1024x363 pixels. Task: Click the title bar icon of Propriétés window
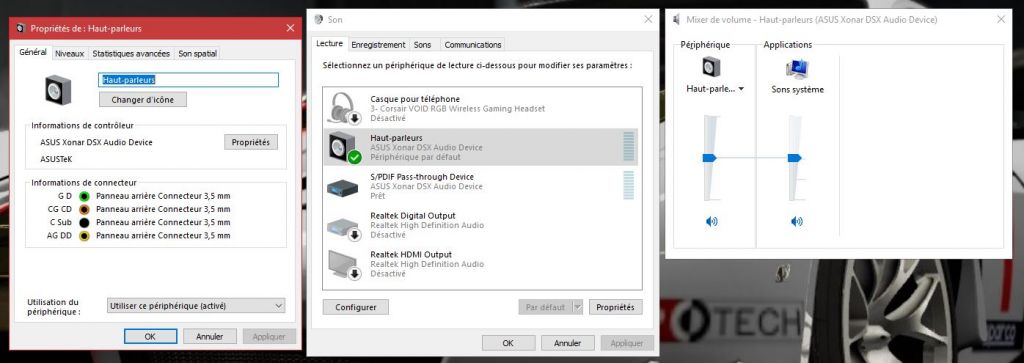[21, 28]
